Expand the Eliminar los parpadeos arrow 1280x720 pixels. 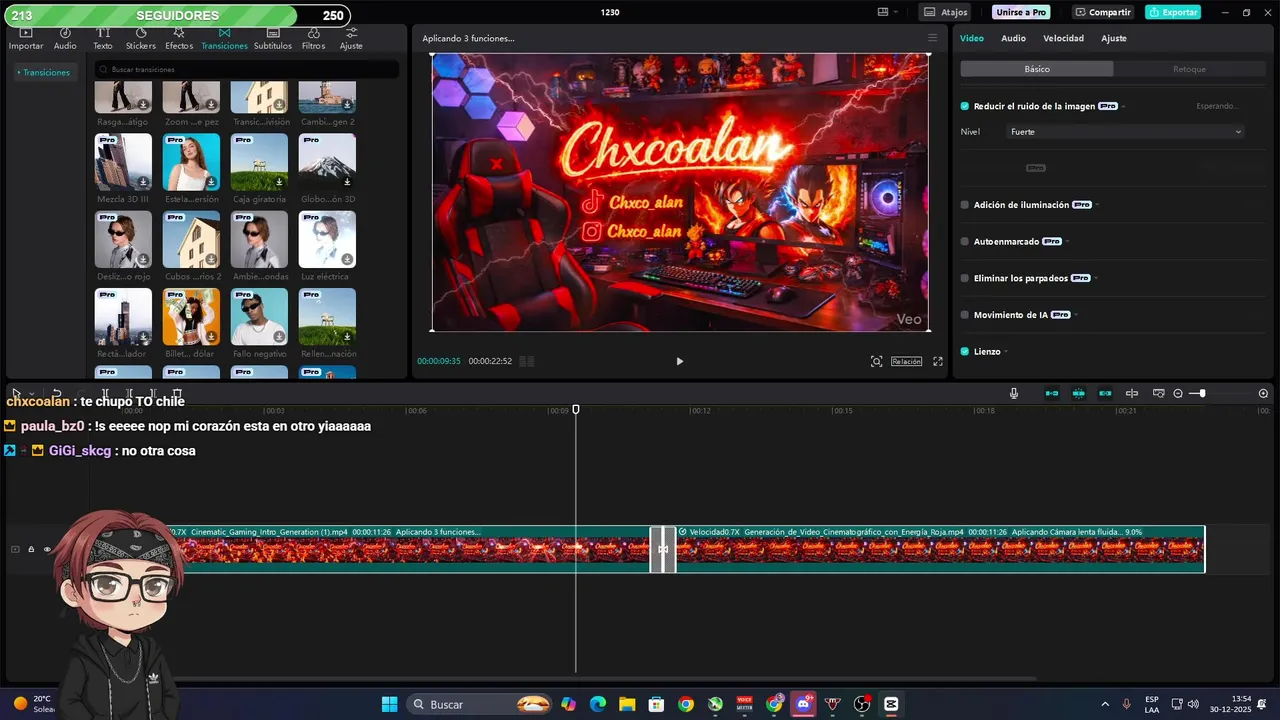point(1096,278)
